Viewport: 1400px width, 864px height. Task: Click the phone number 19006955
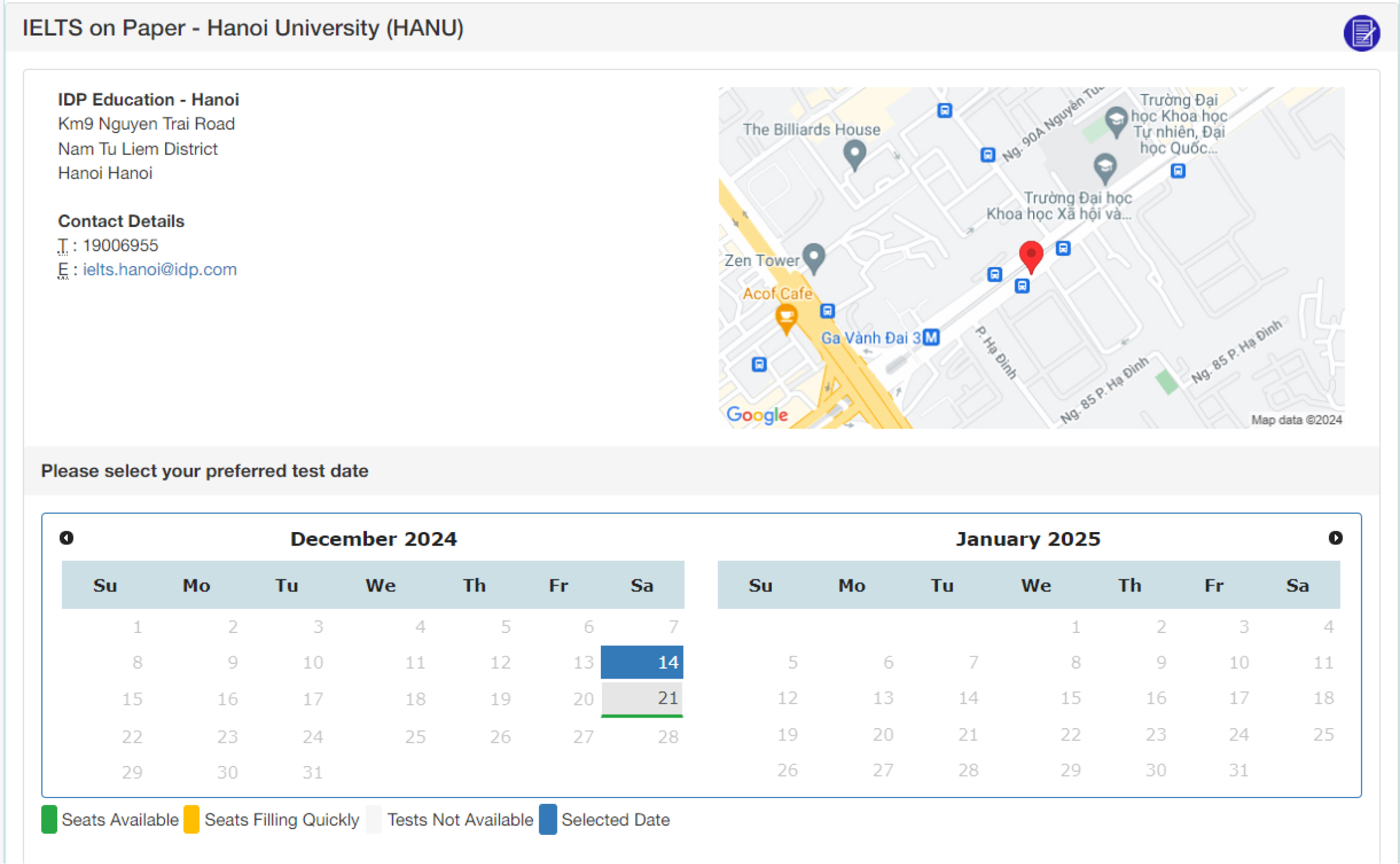[x=120, y=246]
